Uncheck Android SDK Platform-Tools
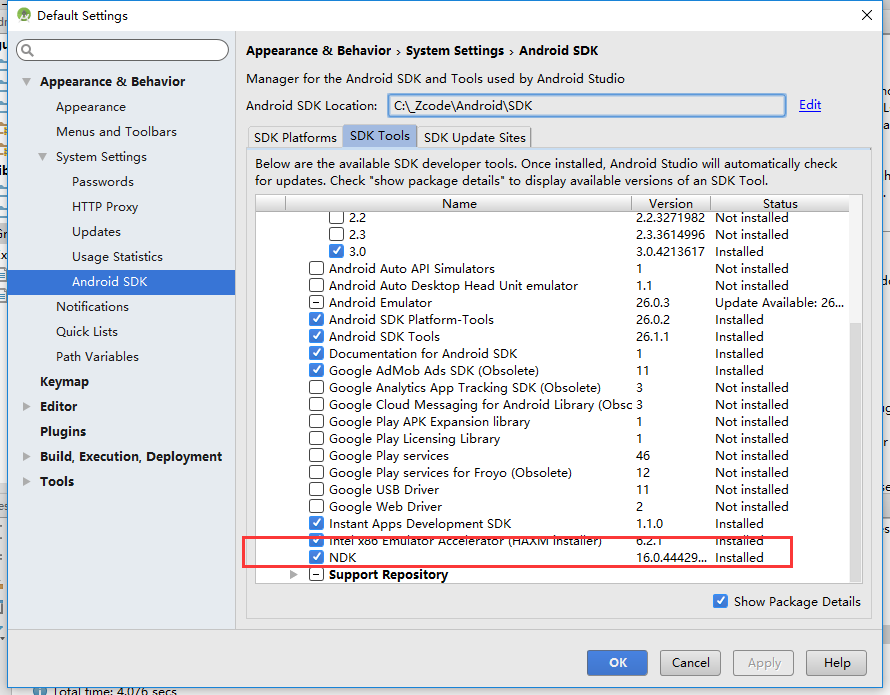This screenshot has width=890, height=695. 316,319
